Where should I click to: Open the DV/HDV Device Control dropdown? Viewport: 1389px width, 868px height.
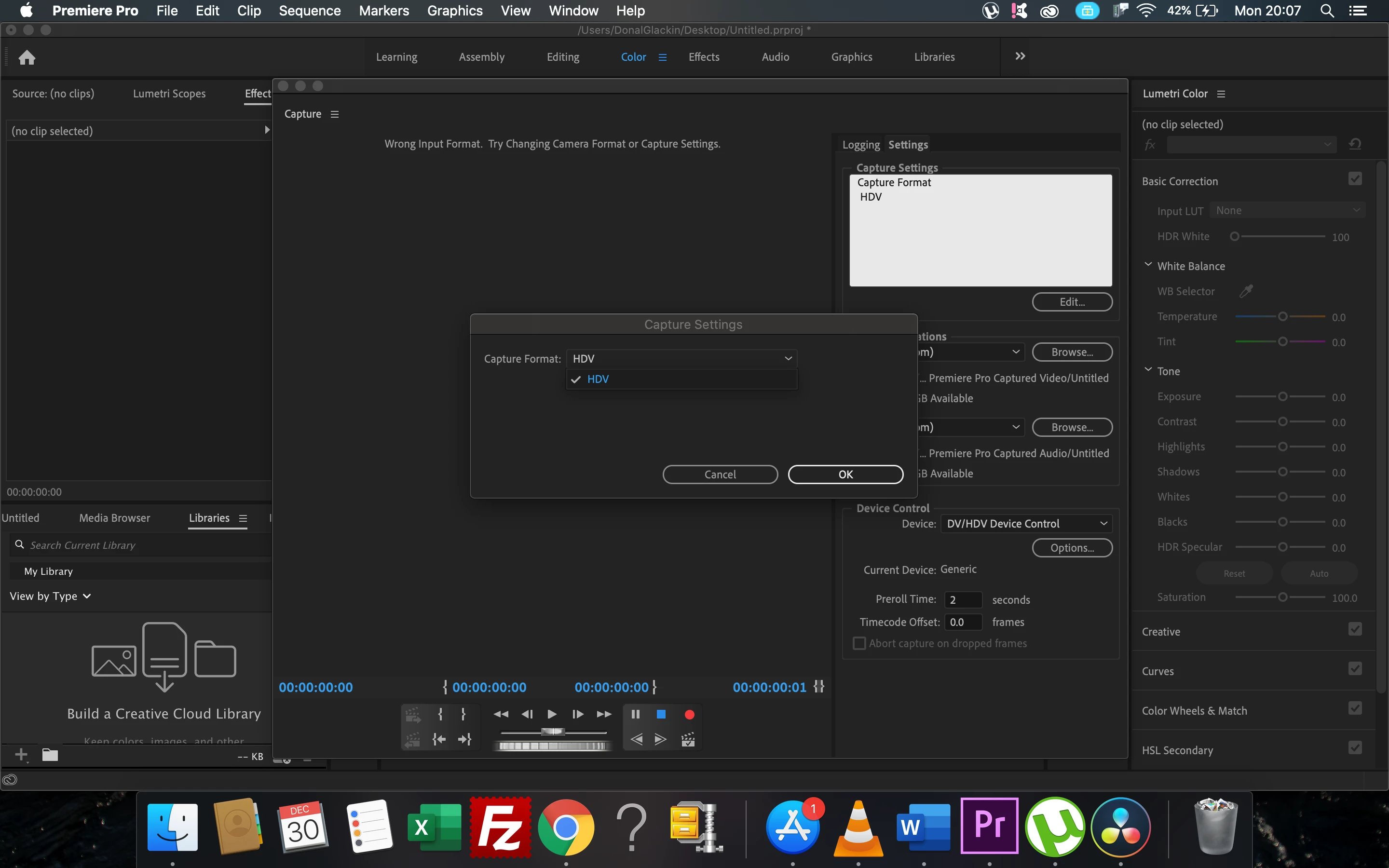point(1026,524)
